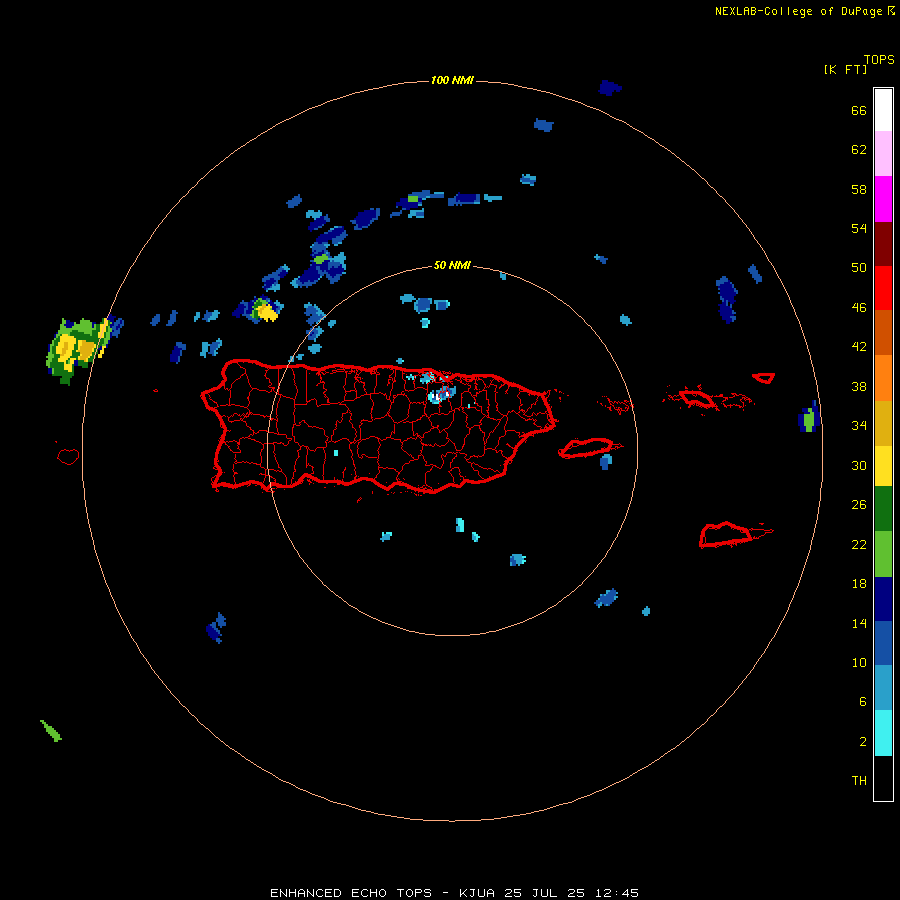Click legend value 58
The height and width of the screenshot is (900, 900).
pos(859,189)
